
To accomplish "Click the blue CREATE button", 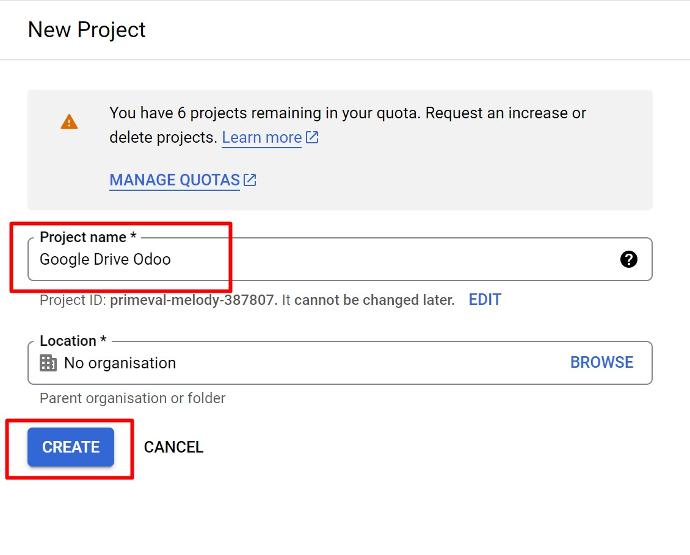I will (70, 447).
